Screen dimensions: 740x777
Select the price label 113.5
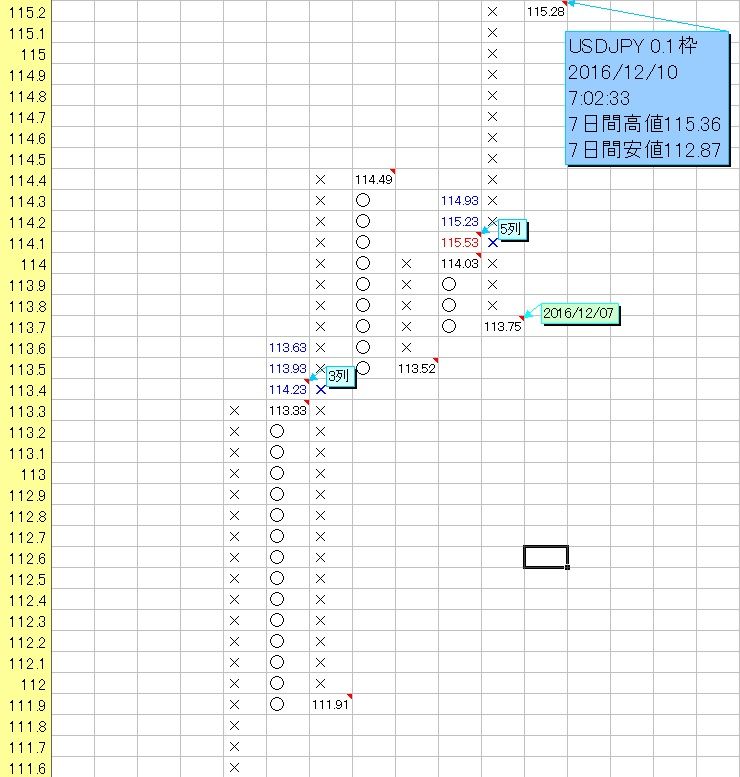click(27, 369)
